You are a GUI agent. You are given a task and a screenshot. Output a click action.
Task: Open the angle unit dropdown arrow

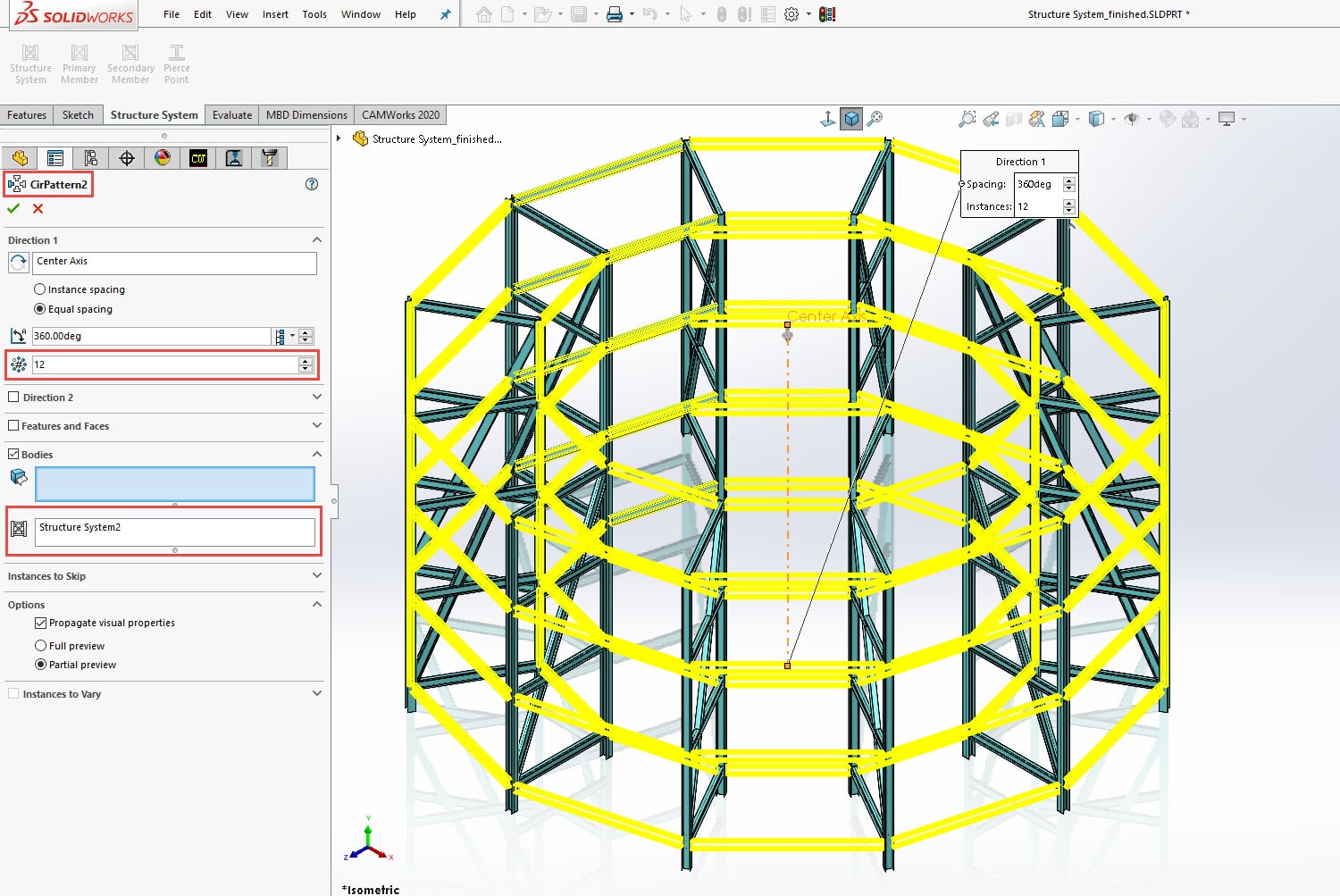click(292, 337)
